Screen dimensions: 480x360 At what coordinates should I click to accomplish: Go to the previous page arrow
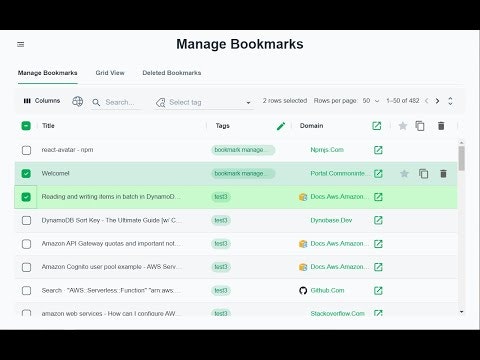click(427, 101)
